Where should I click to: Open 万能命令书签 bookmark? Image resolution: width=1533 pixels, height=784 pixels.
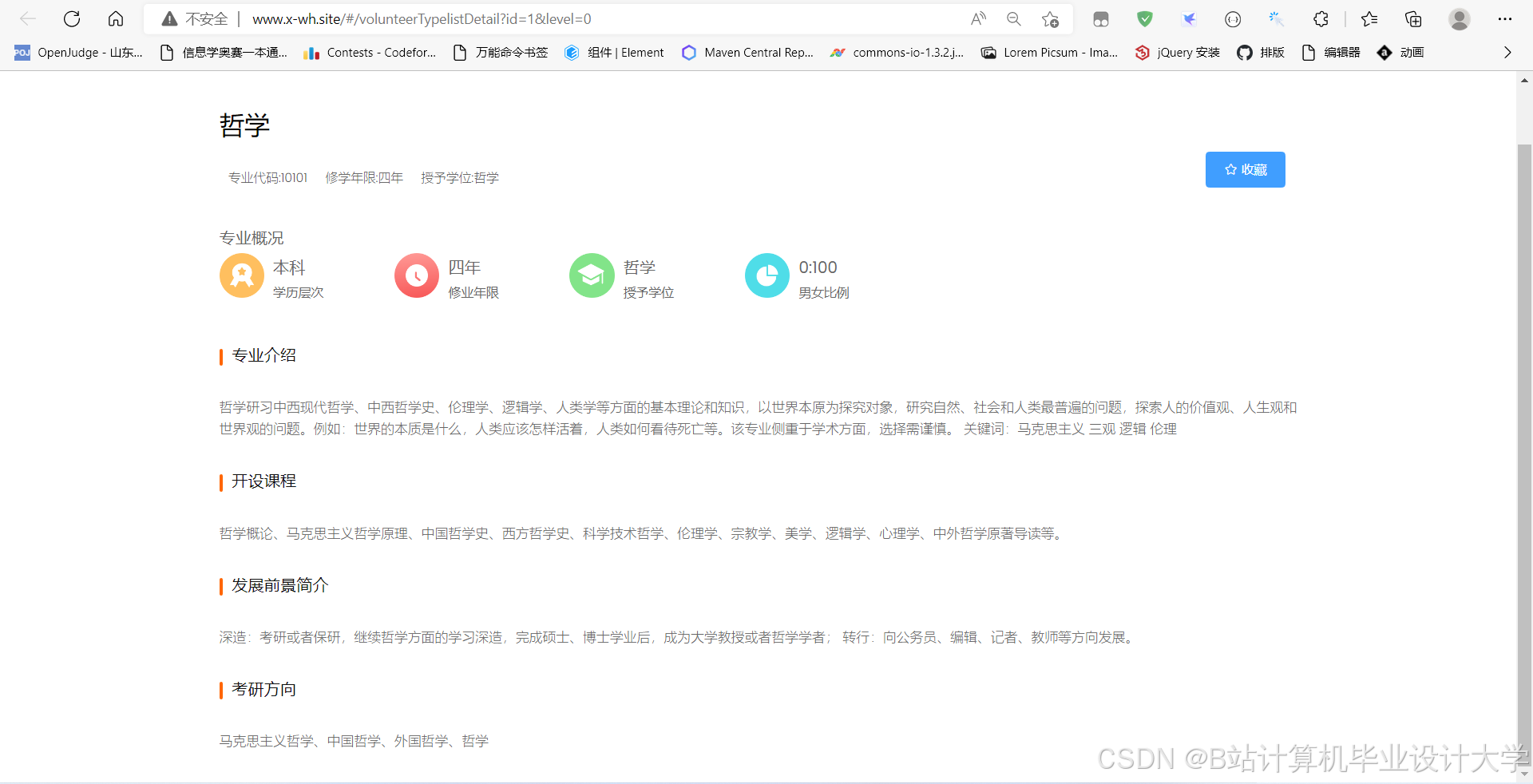point(500,53)
